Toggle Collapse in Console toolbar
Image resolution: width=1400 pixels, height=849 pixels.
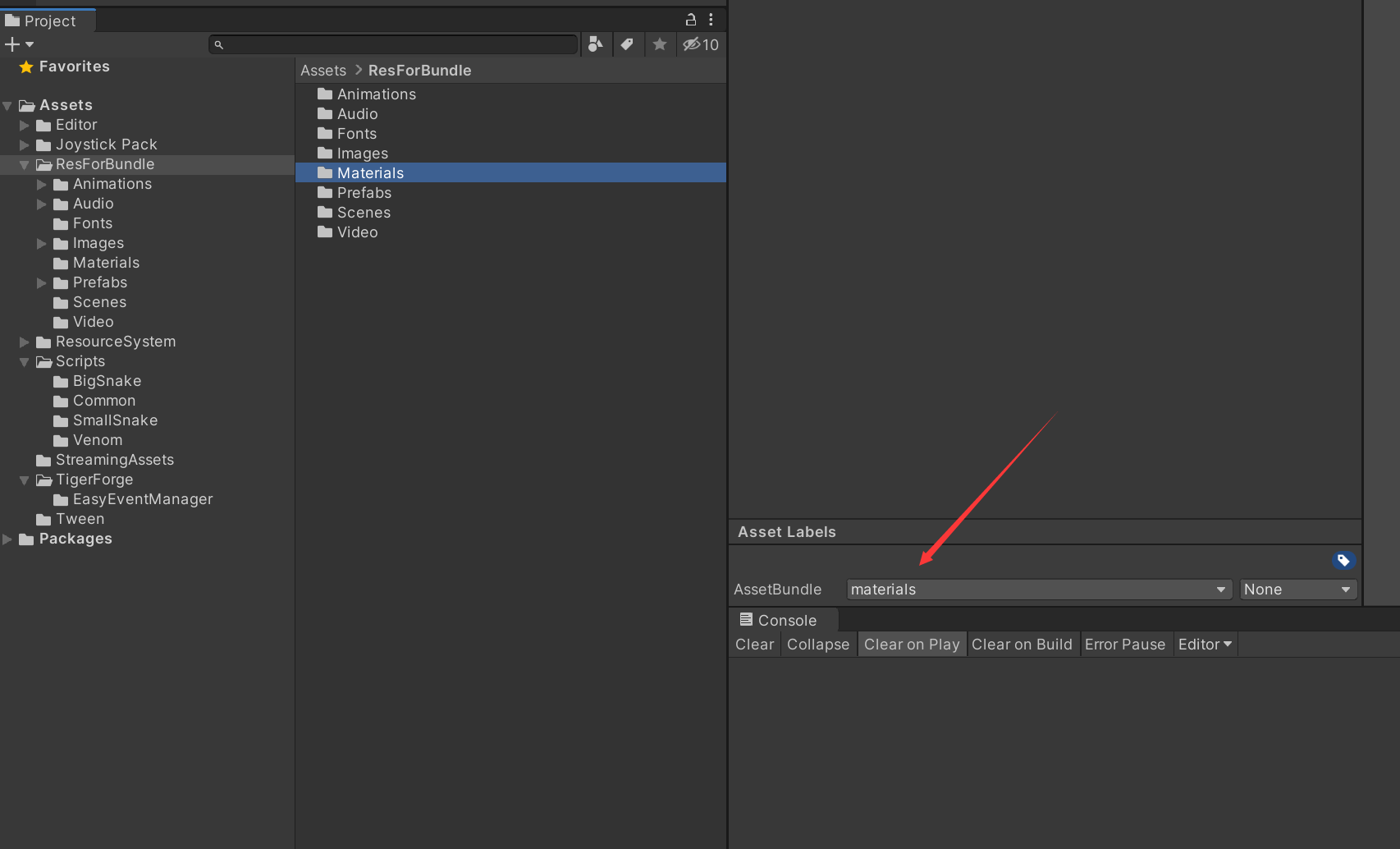pos(817,645)
